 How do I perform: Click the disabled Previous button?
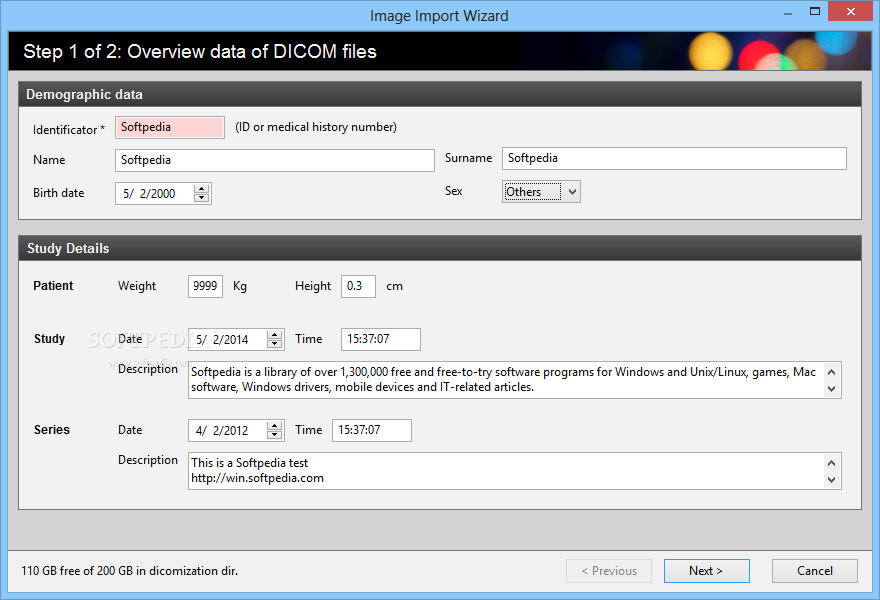609,571
